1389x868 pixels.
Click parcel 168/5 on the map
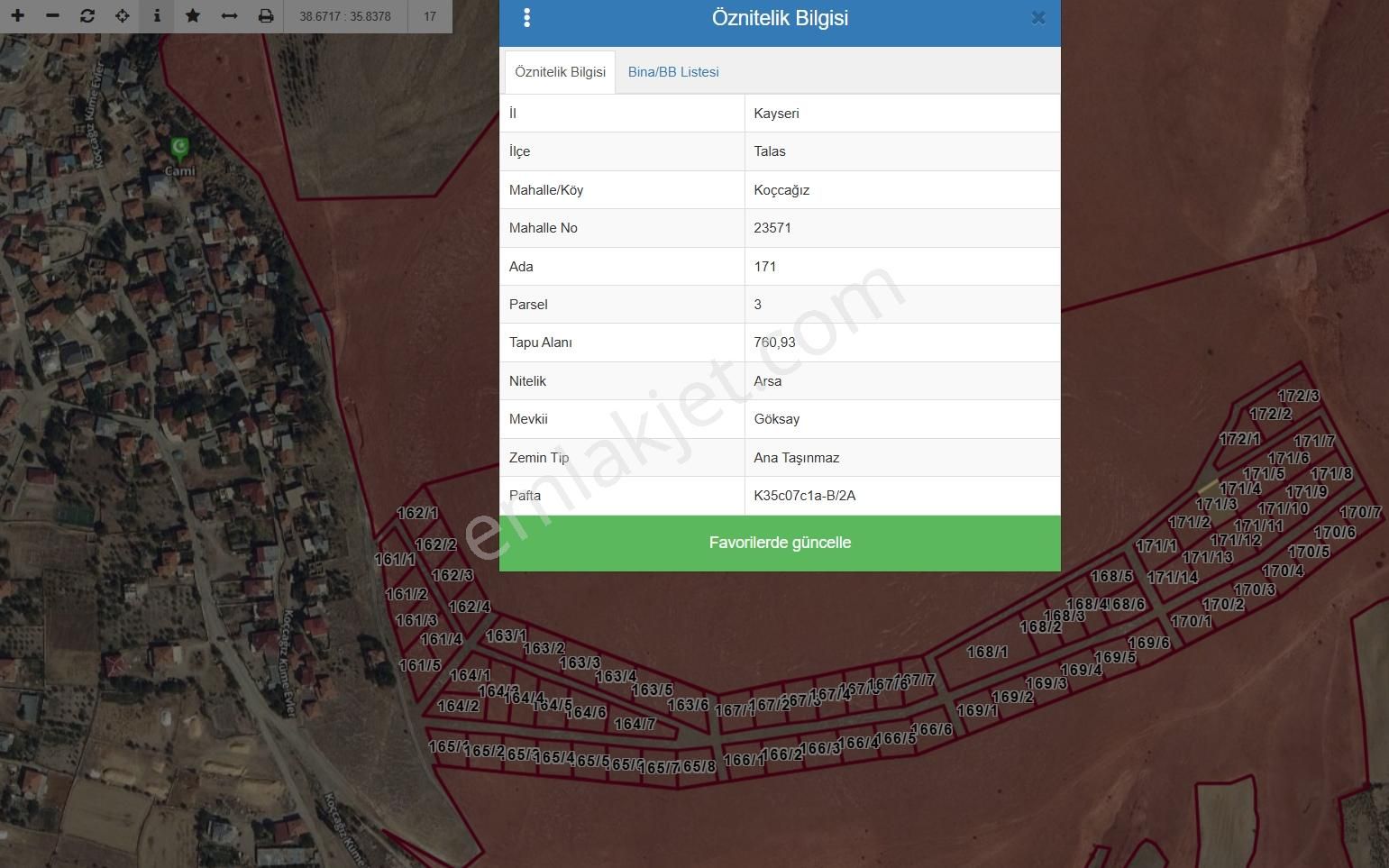click(x=1111, y=576)
